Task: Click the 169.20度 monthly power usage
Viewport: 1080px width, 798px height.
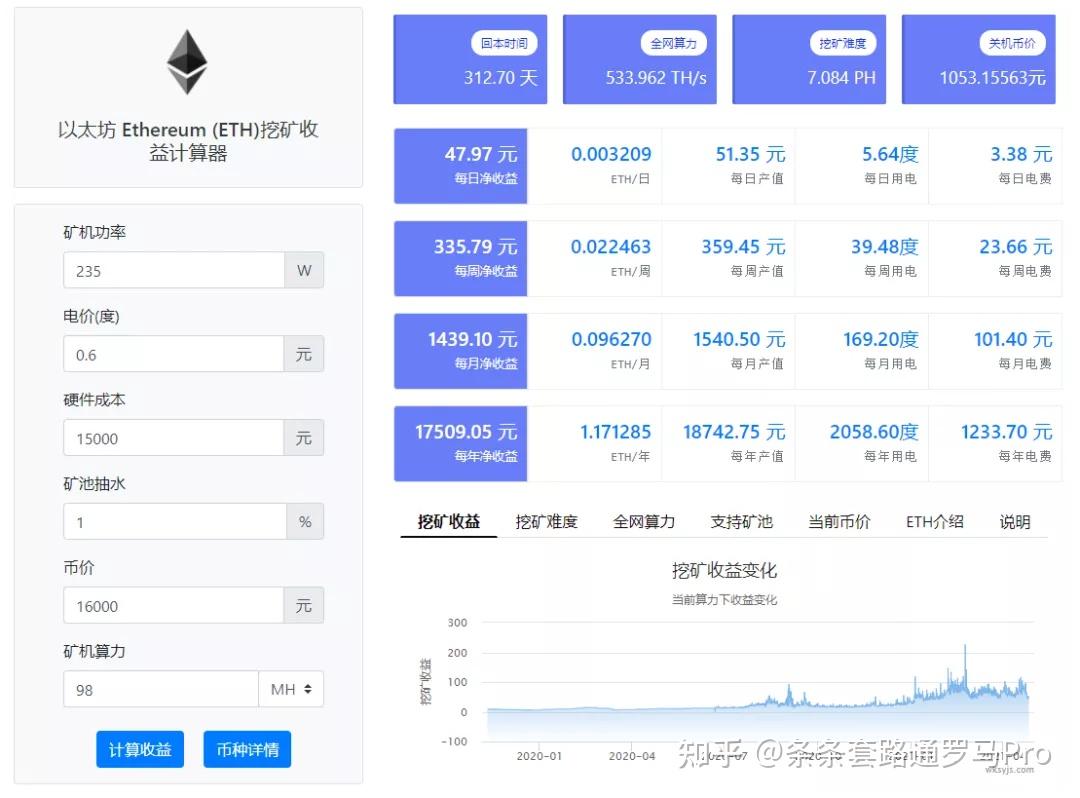Action: tap(881, 339)
